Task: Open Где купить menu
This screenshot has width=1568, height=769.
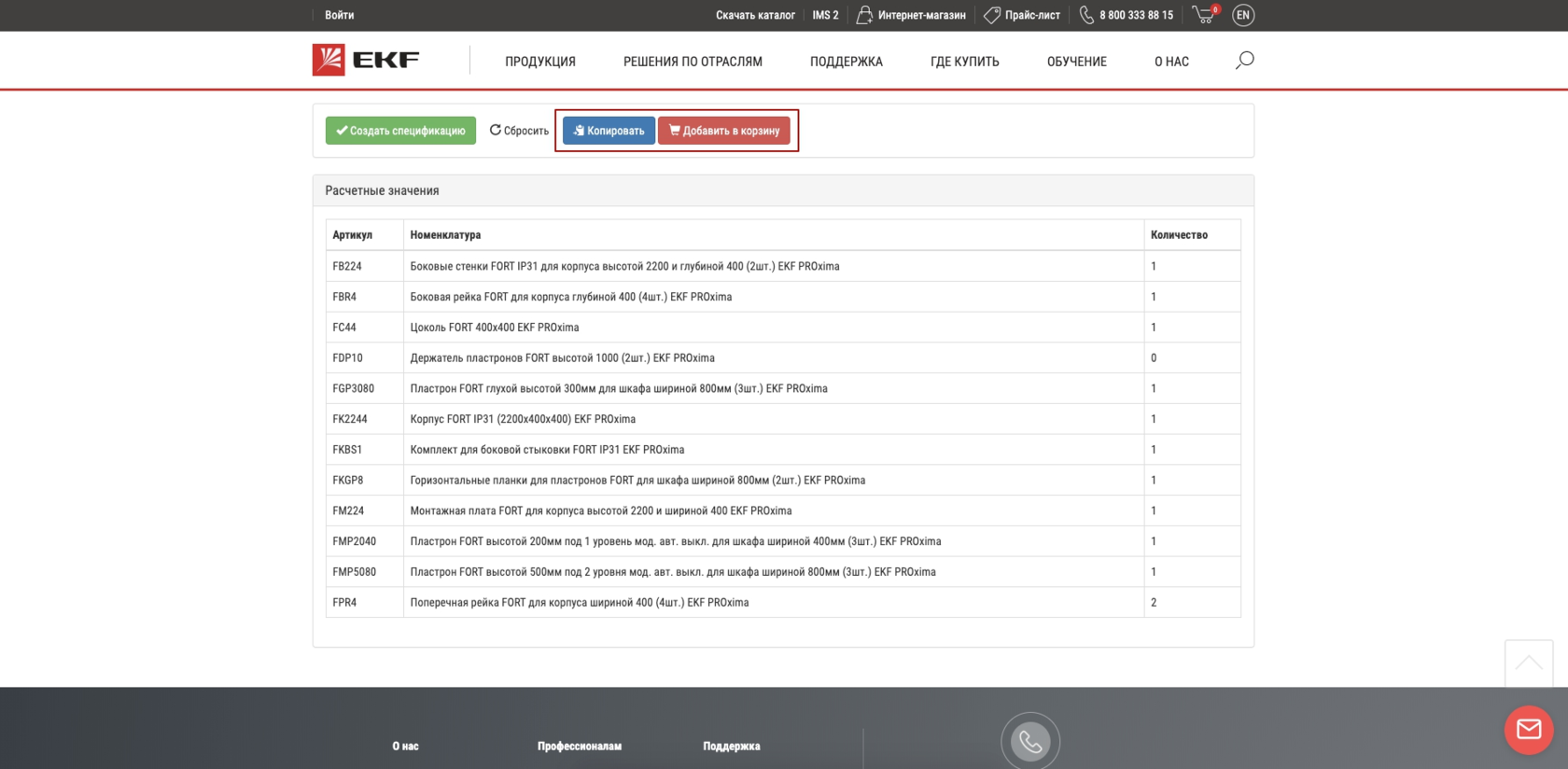Action: click(965, 62)
